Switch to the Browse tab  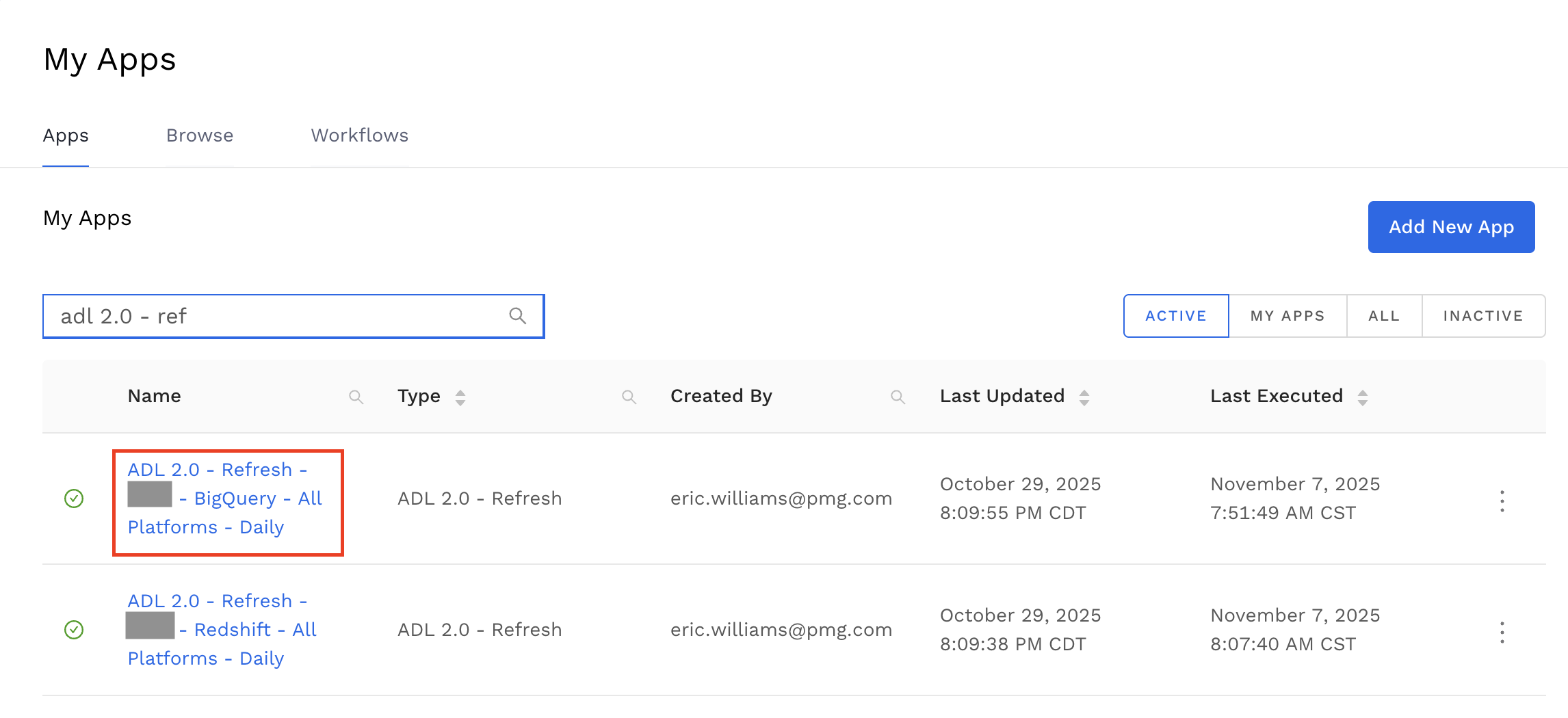tap(200, 135)
